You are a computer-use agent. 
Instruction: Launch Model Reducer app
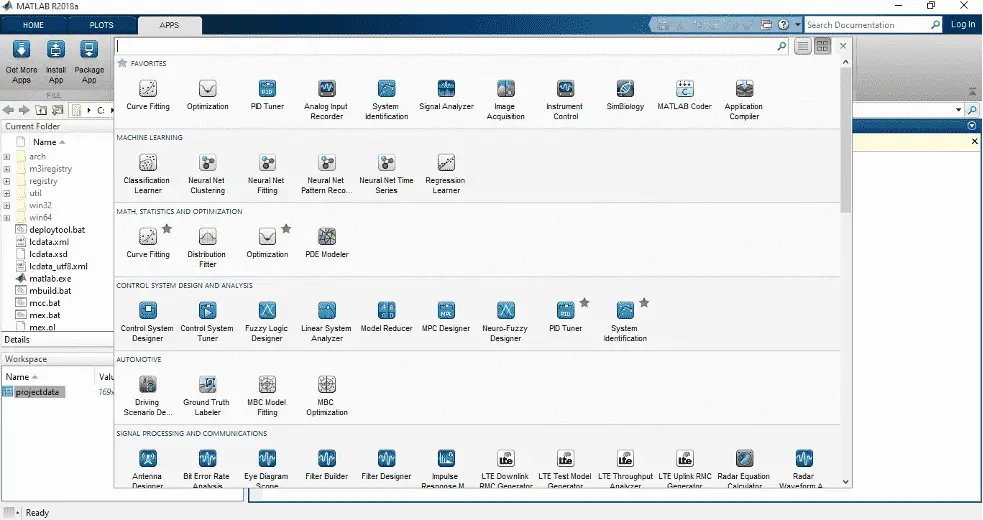(387, 317)
